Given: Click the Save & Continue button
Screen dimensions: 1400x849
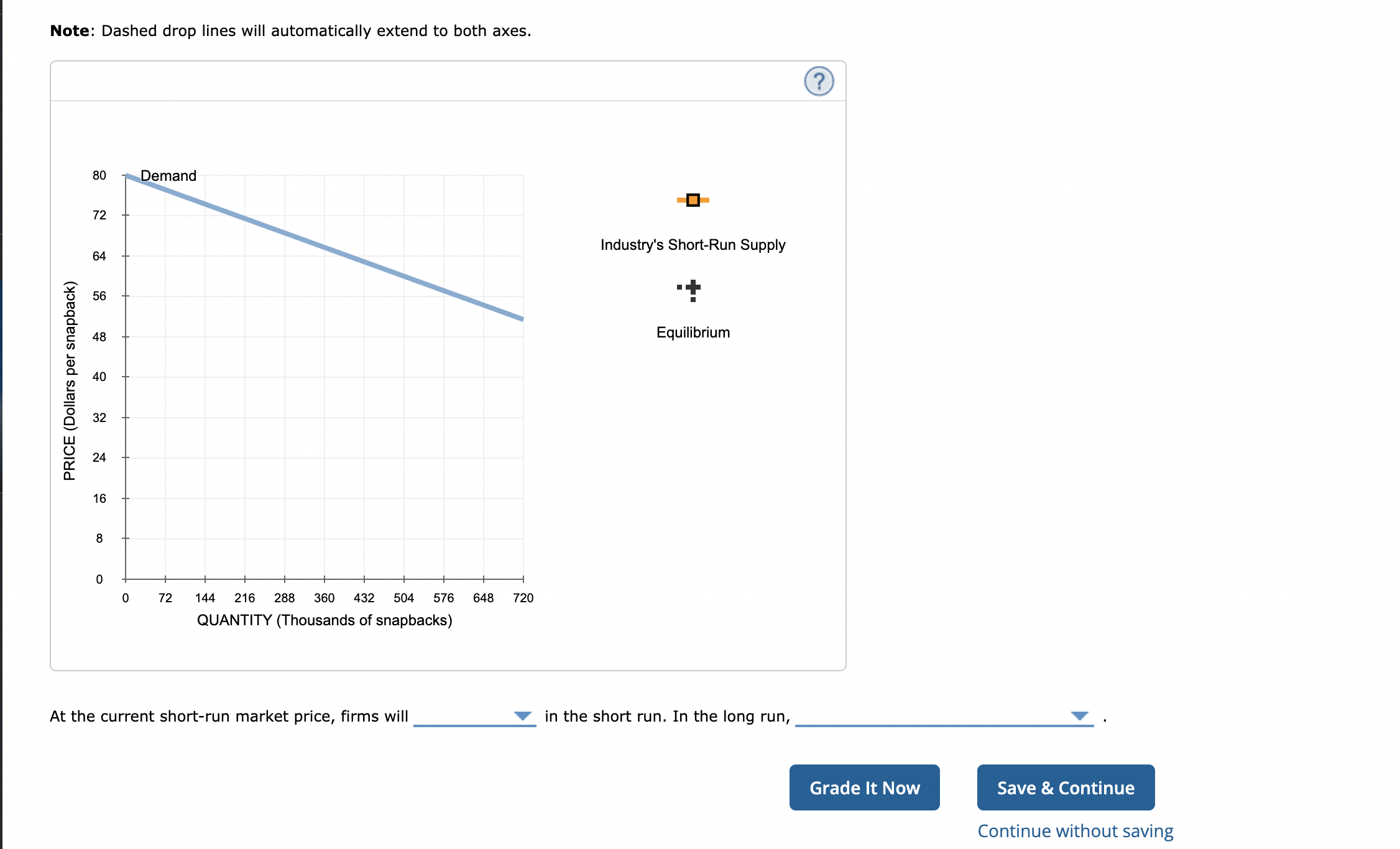Looking at the screenshot, I should [1065, 787].
